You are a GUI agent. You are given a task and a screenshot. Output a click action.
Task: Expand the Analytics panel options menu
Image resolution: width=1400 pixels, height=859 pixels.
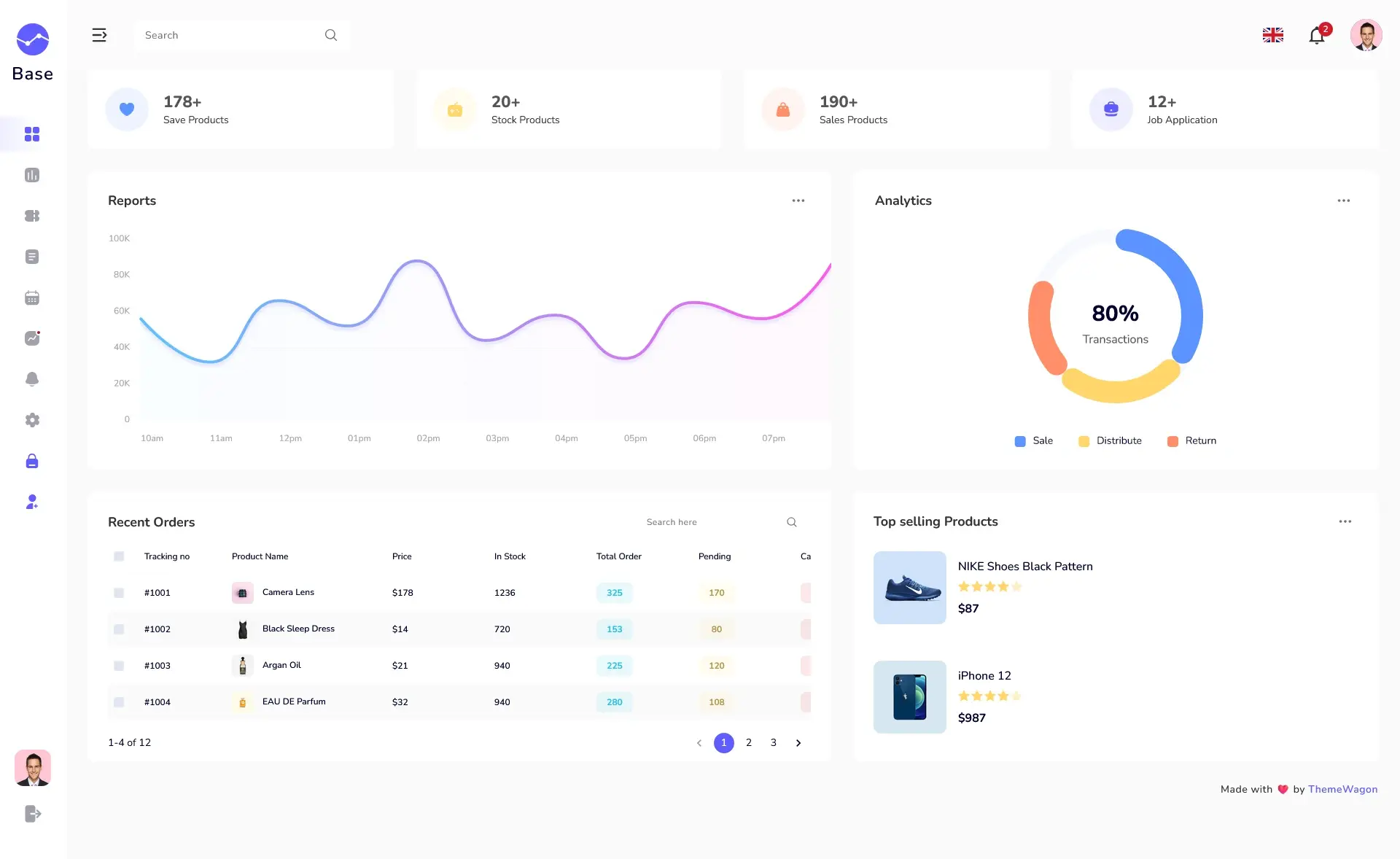coord(1344,200)
